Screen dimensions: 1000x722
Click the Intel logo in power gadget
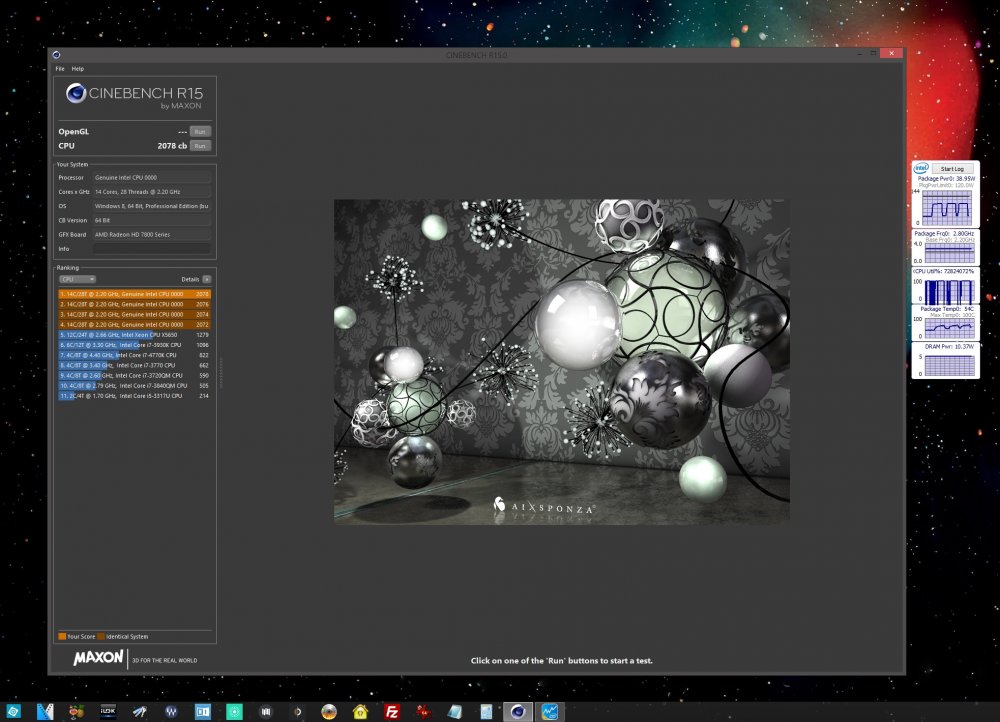click(x=921, y=168)
